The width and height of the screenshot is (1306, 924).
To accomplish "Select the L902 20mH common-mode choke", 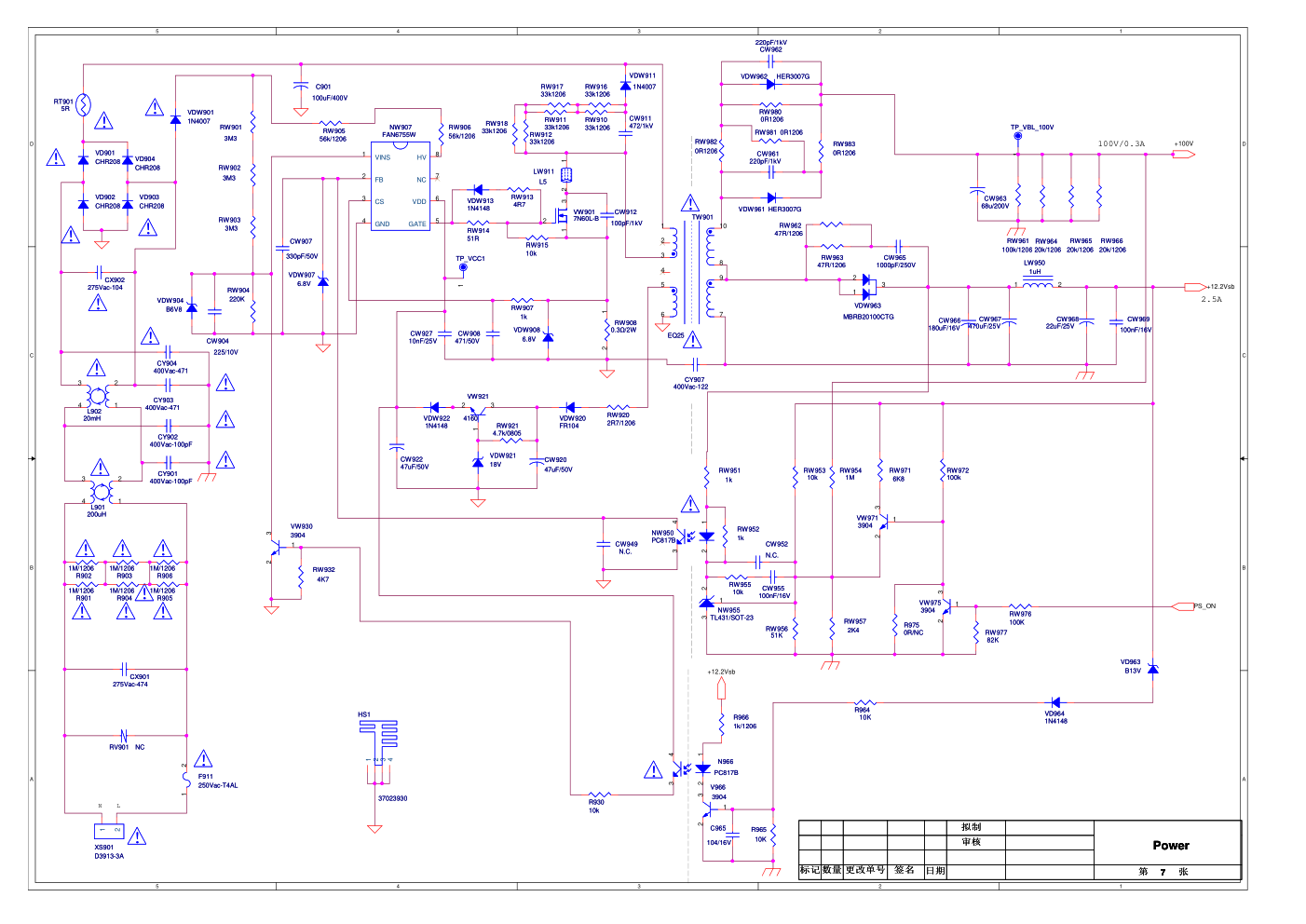I will [x=97, y=396].
